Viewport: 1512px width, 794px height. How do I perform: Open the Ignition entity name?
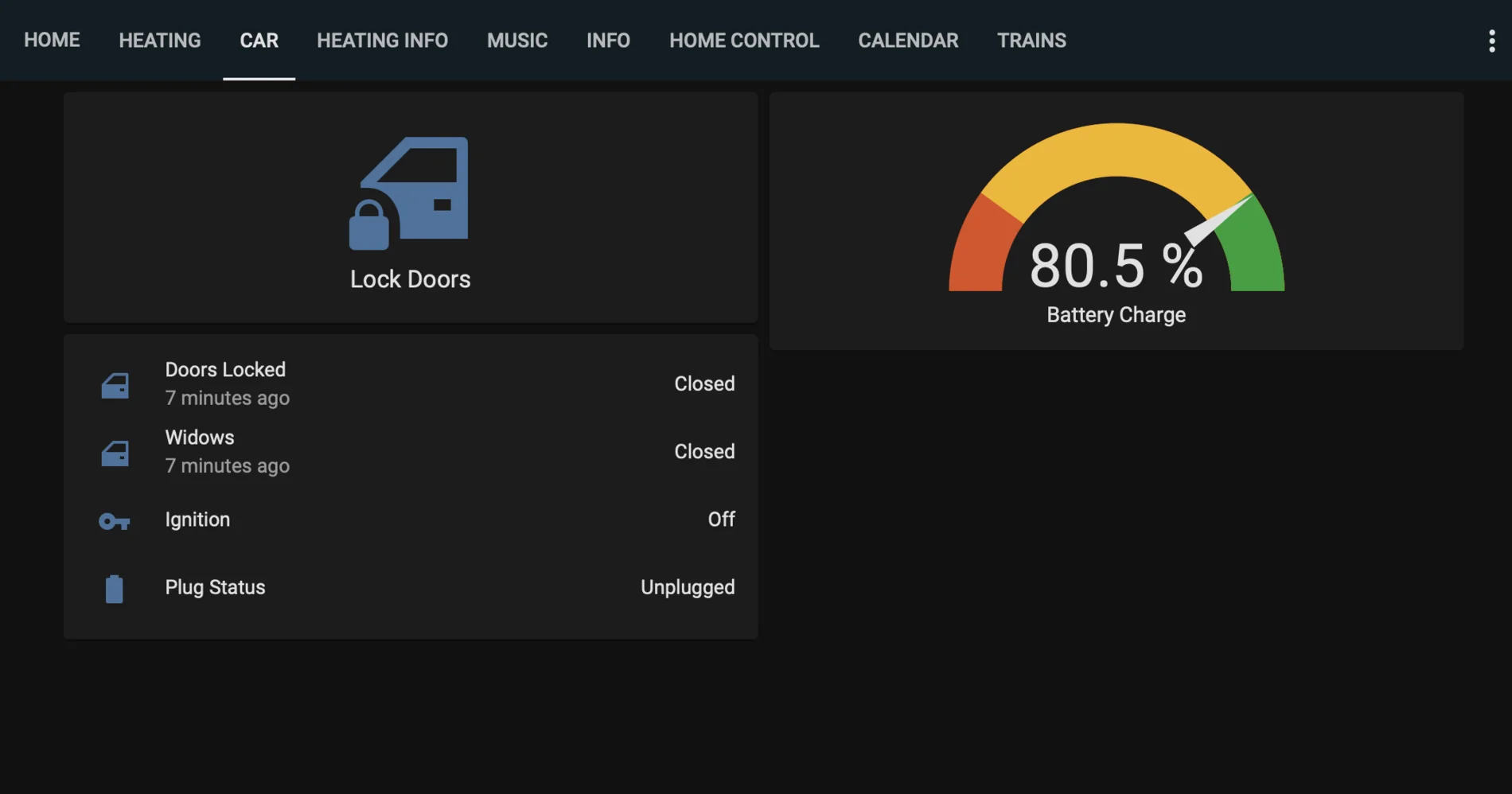point(197,520)
